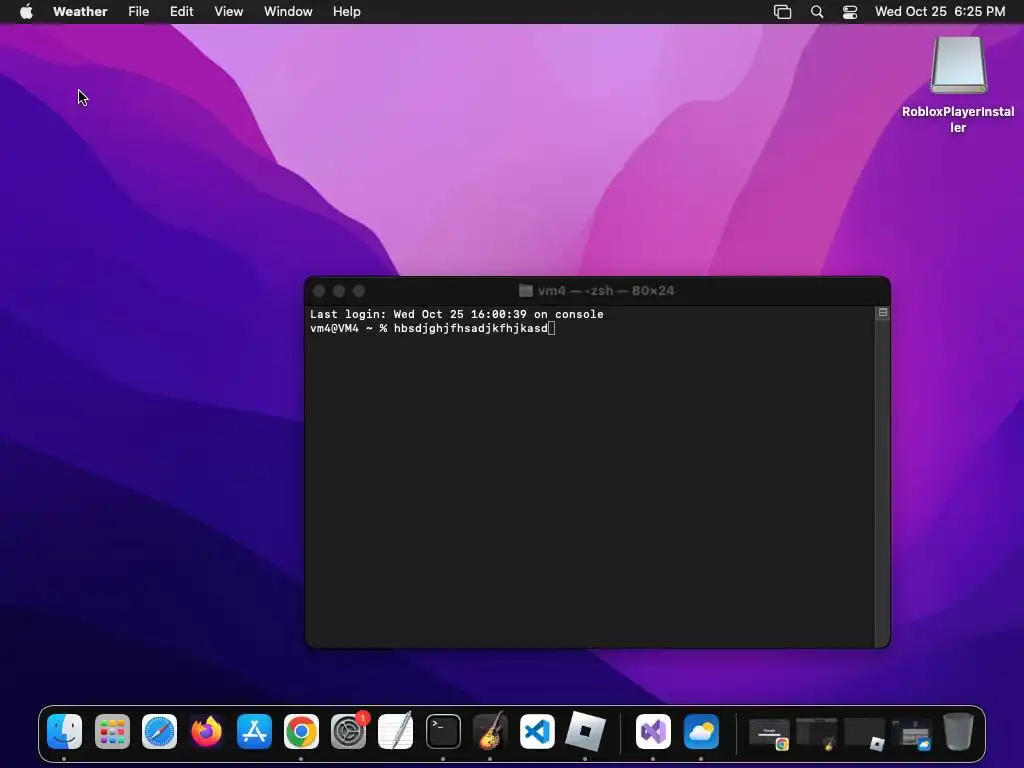Open System Preferences in the dock

[349, 731]
